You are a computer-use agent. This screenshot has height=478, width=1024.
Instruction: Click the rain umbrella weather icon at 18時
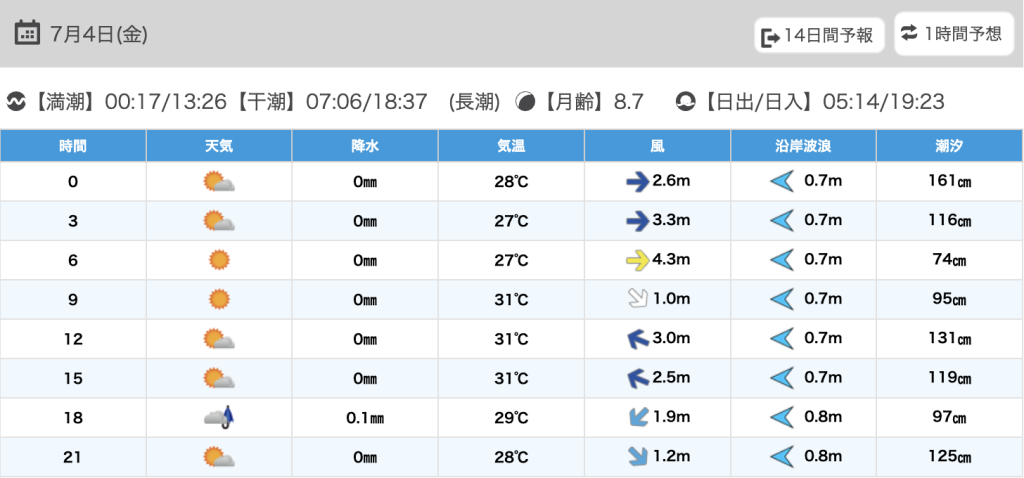pos(219,417)
